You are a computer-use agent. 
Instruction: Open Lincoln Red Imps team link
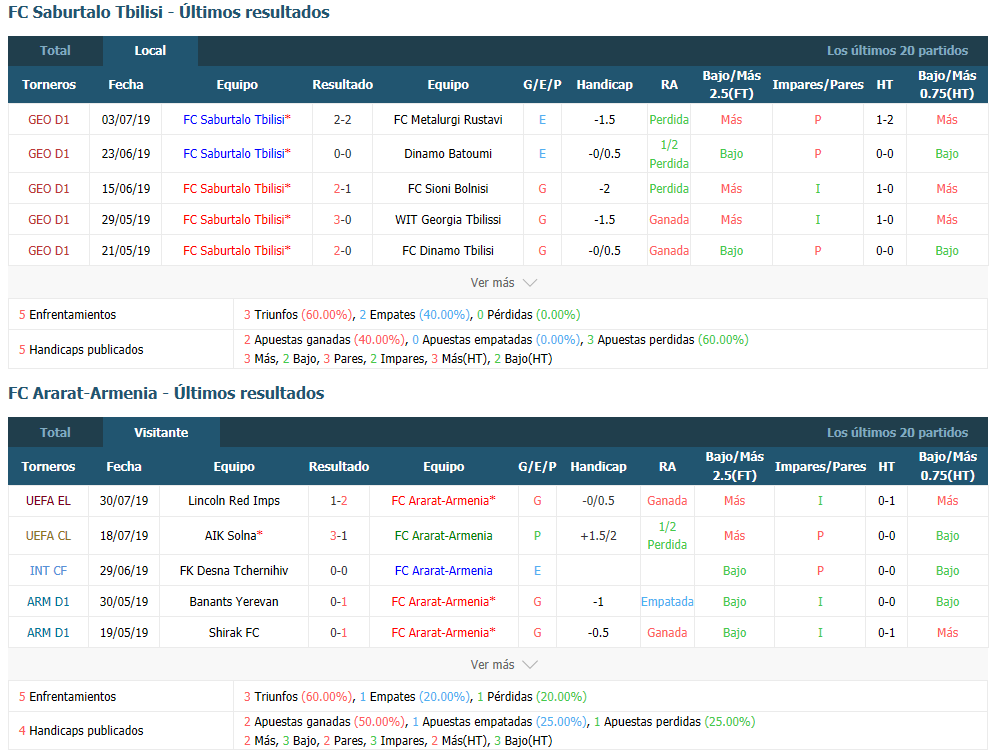[234, 500]
